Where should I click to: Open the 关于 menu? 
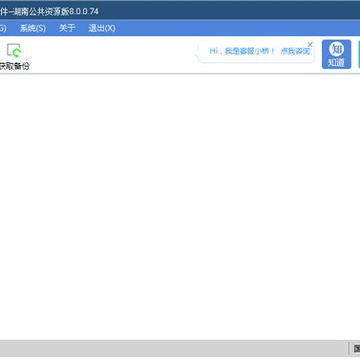pos(67,28)
